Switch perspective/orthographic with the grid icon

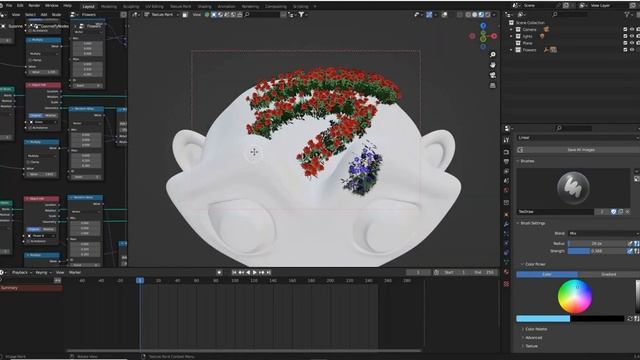[x=493, y=85]
